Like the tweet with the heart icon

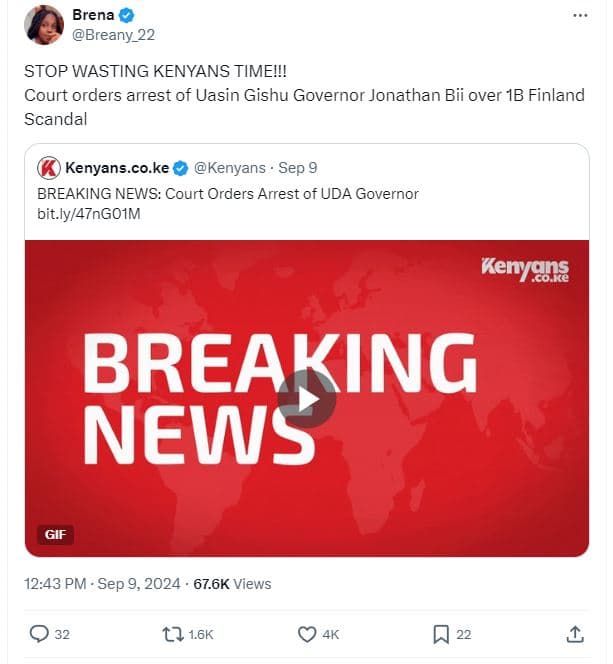point(308,634)
